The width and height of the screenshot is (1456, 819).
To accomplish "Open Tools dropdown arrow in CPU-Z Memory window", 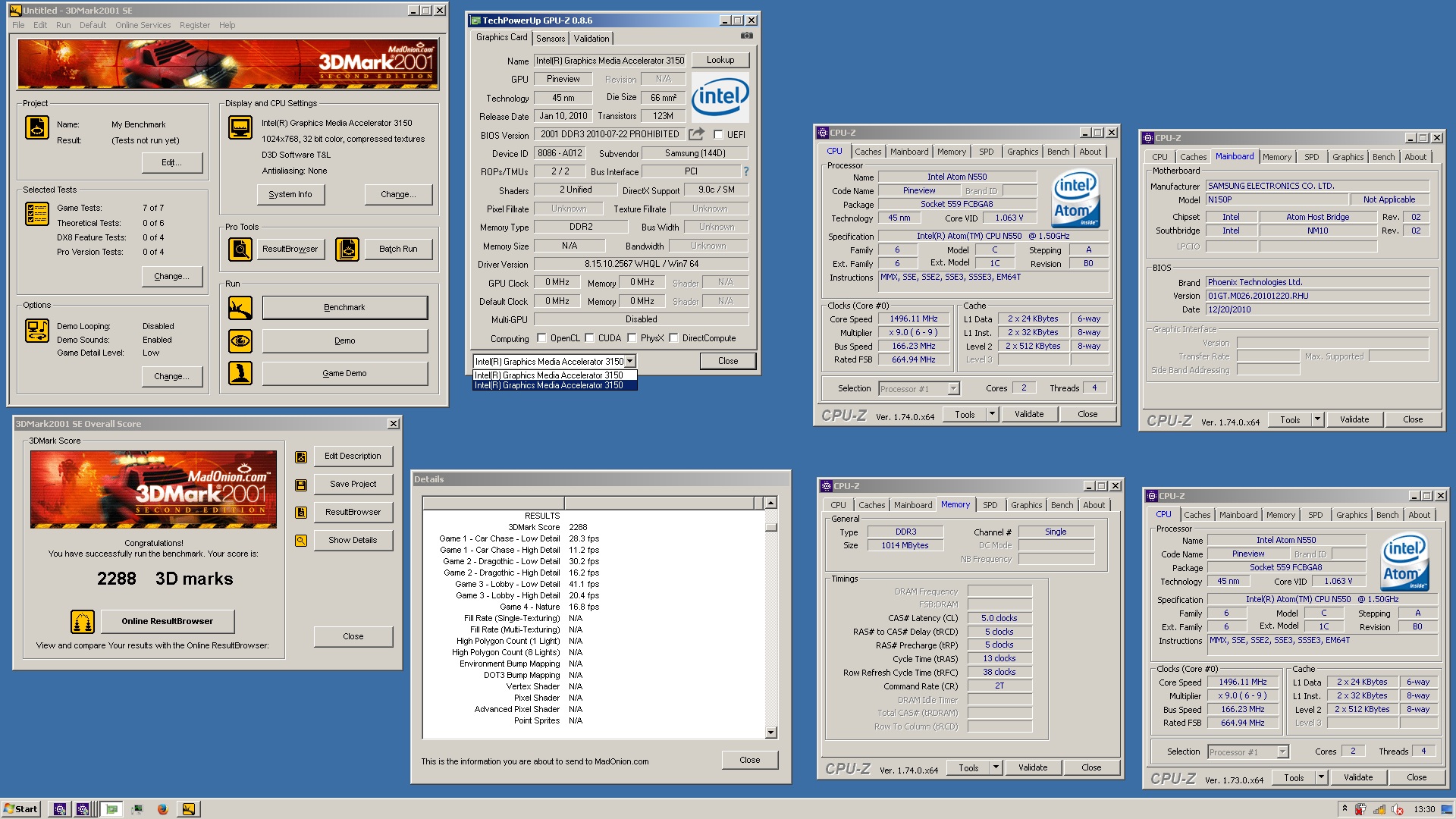I will tap(996, 767).
